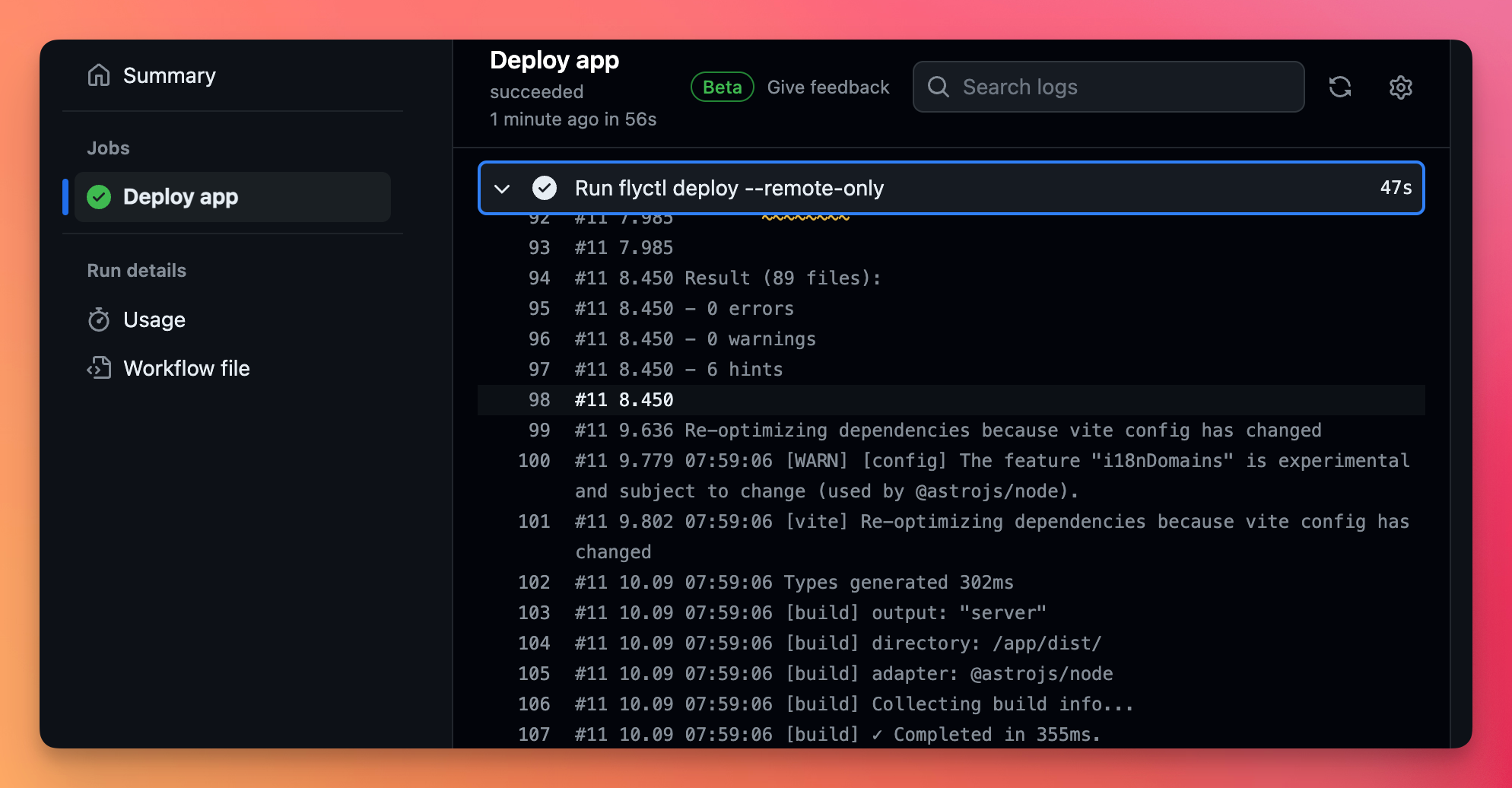Screen dimensions: 1512x788
Task: Select line number 107, Completed in 355ms
Action: pyautogui.click(x=534, y=735)
